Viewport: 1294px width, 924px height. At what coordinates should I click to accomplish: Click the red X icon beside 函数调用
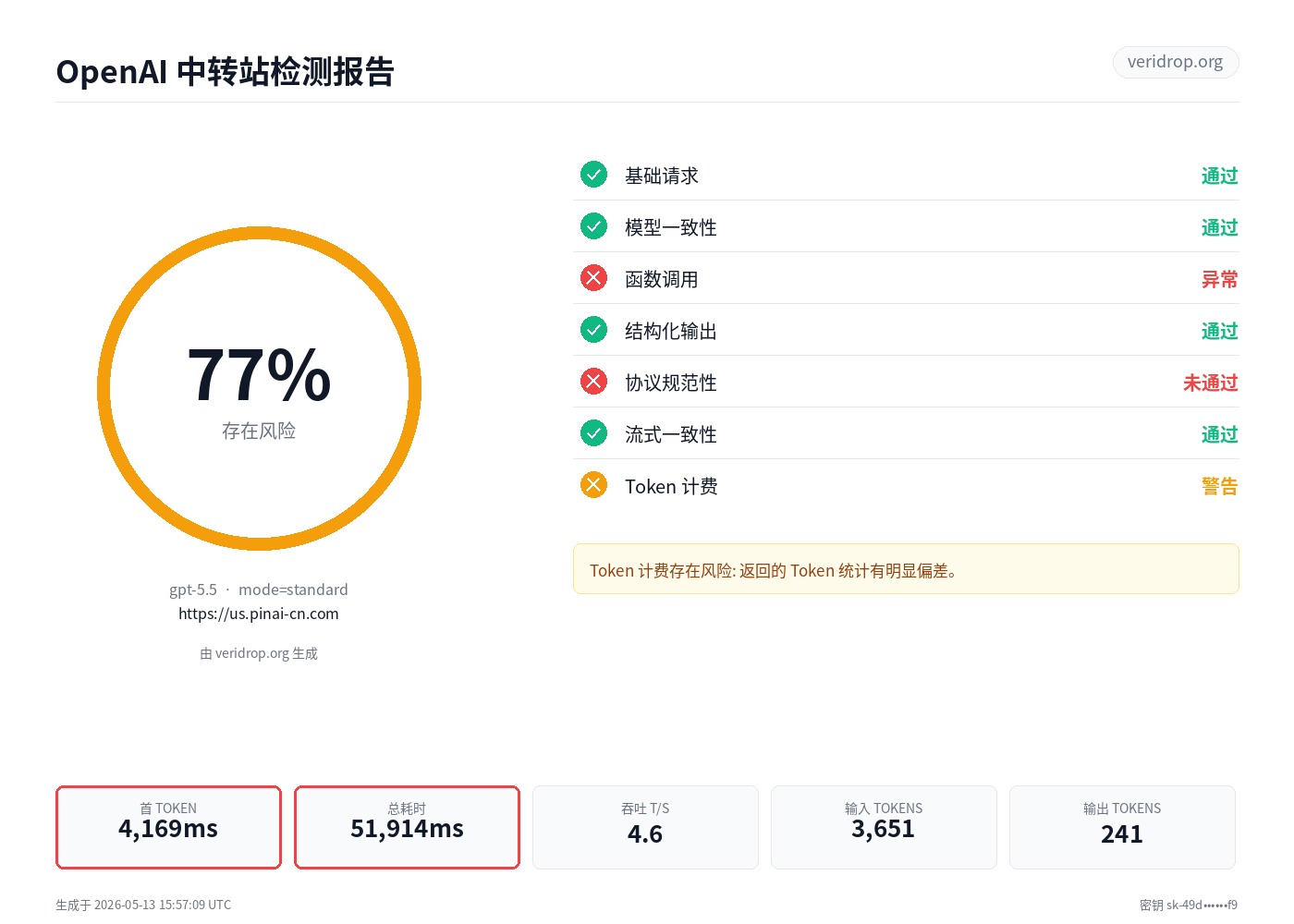point(593,278)
